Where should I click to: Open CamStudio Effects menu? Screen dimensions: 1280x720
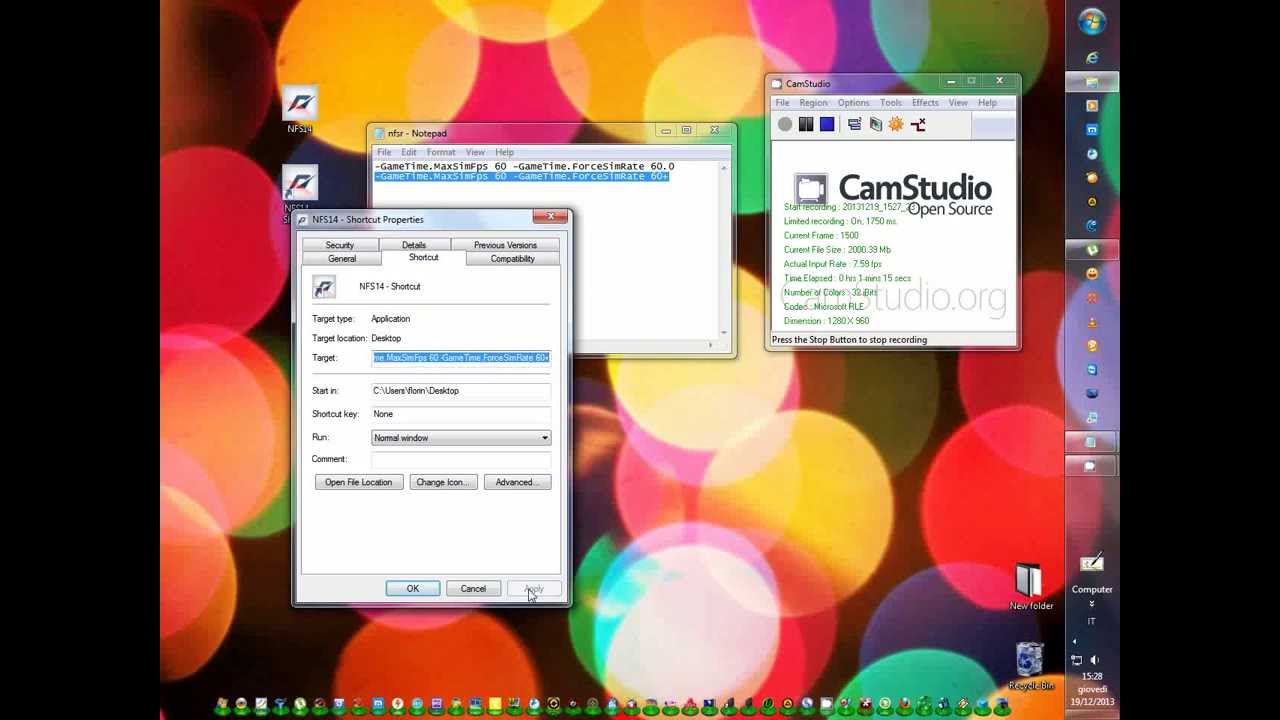click(x=925, y=103)
